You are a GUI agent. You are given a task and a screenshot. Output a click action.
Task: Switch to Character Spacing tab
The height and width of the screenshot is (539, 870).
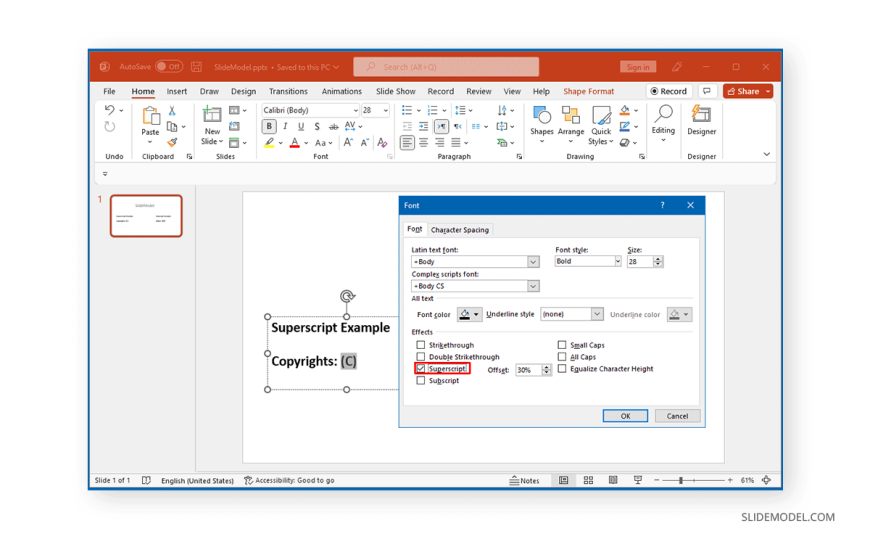tap(459, 230)
